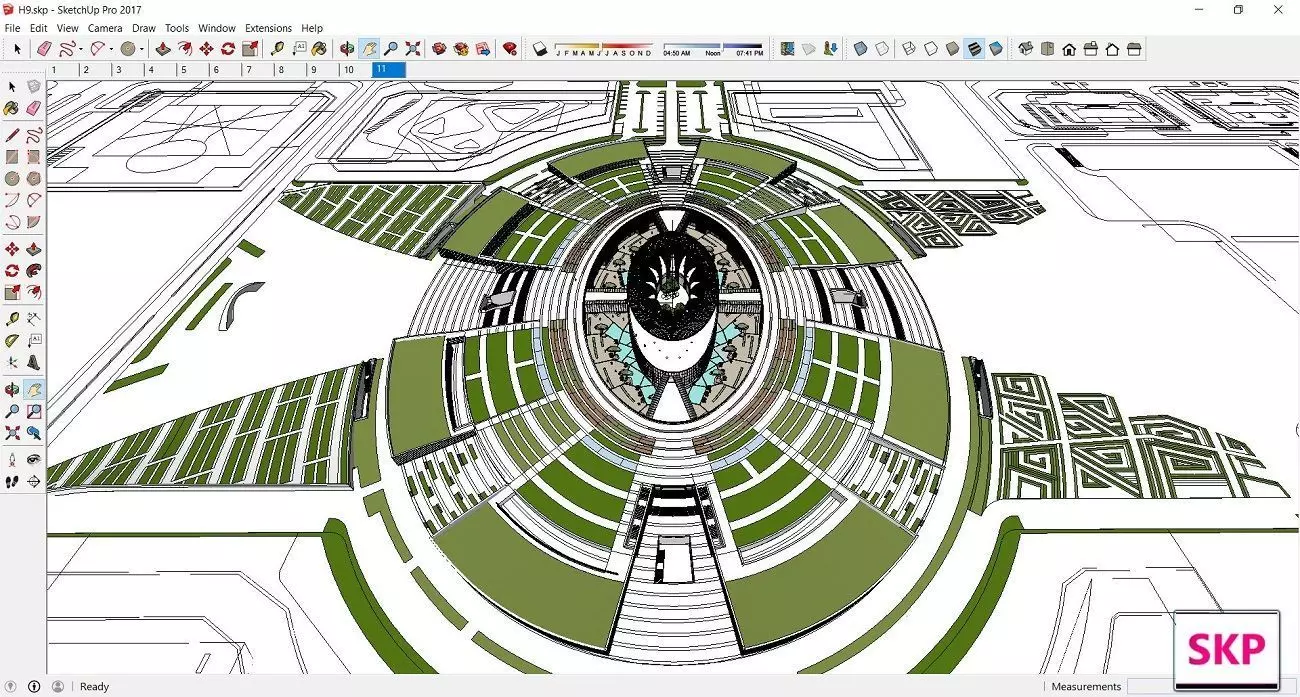Open the Extensions menu
Image resolution: width=1300 pixels, height=697 pixels.
click(269, 28)
